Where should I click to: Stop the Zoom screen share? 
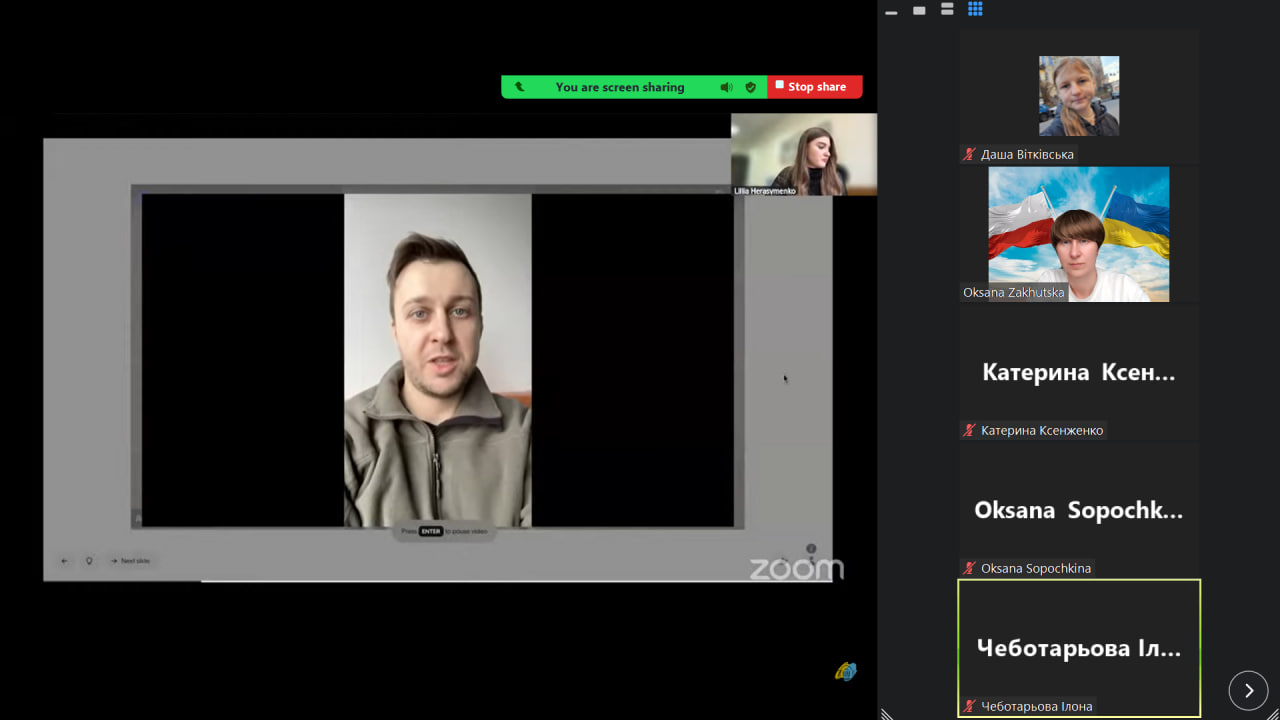point(815,87)
